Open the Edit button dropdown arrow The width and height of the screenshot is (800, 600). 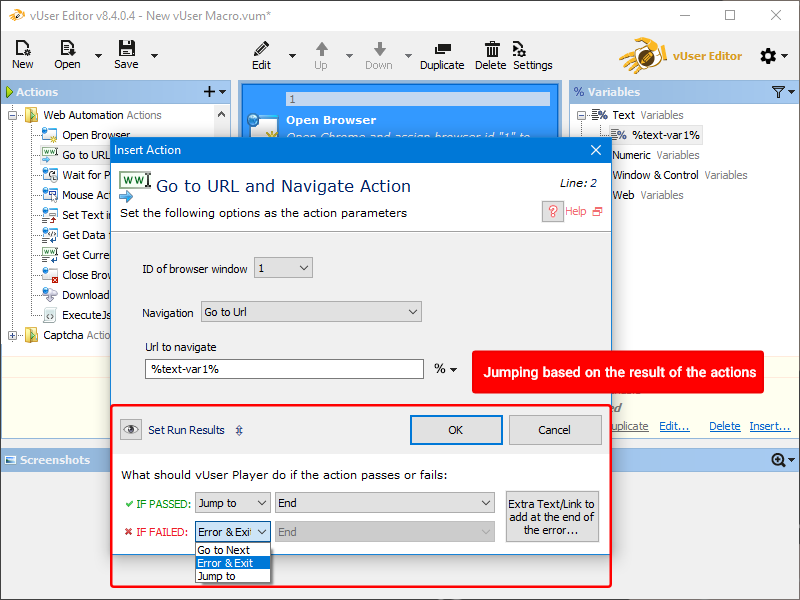292,56
